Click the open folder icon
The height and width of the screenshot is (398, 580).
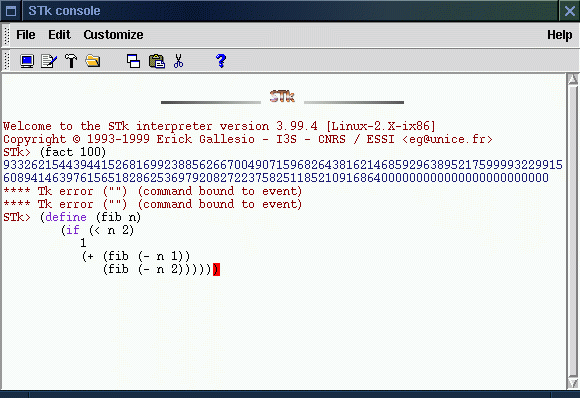[x=93, y=61]
